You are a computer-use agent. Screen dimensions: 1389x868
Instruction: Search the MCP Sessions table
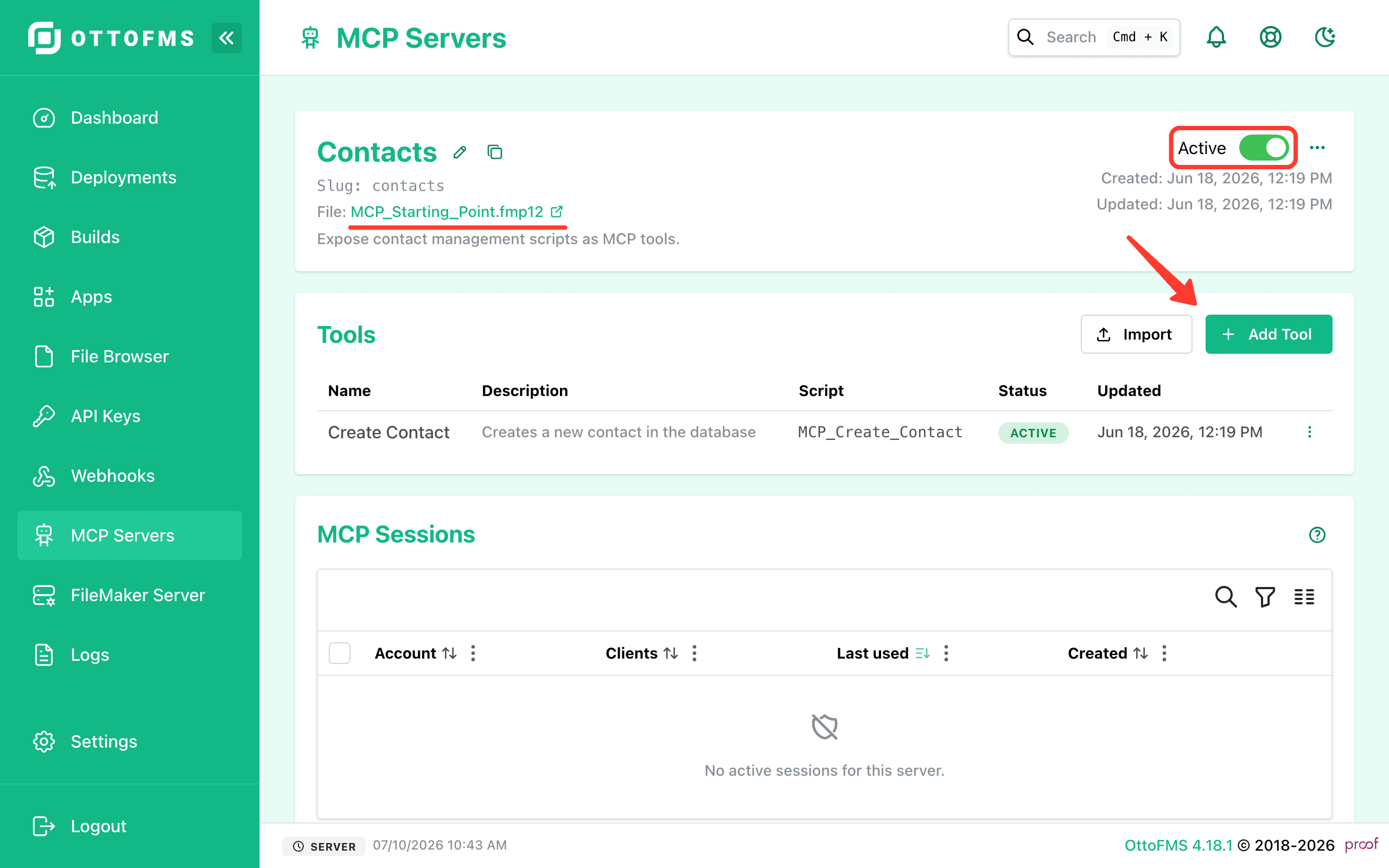[x=1226, y=597]
